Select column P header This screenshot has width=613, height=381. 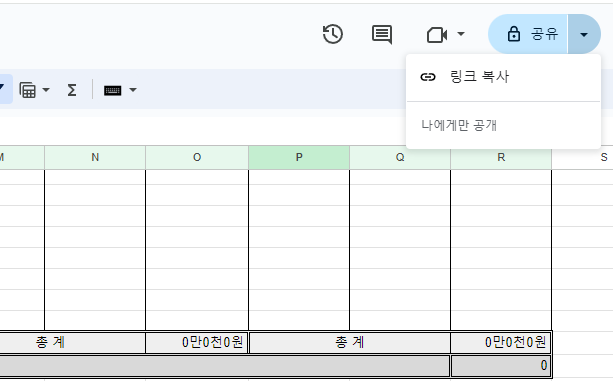(299, 157)
